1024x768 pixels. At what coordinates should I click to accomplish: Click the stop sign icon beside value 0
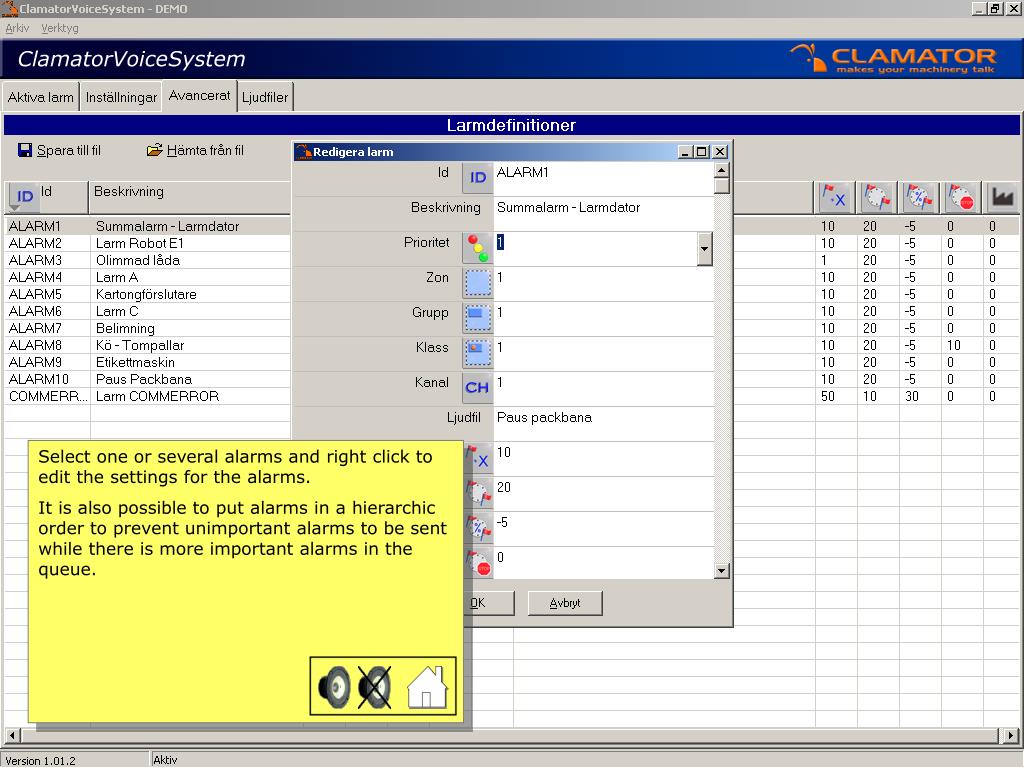pos(479,562)
